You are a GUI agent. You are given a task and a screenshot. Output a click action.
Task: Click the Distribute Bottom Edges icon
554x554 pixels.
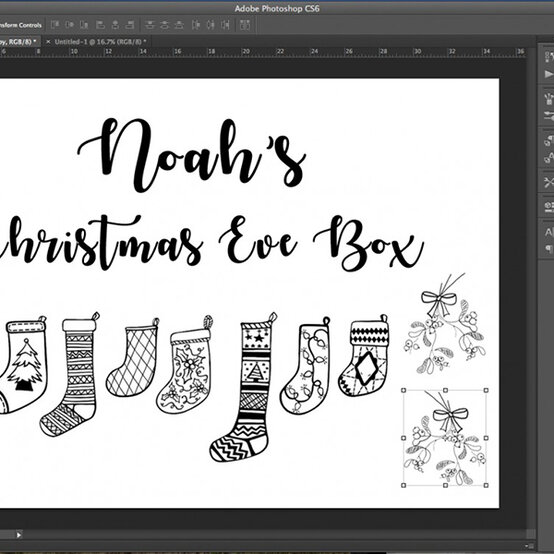(x=179, y=25)
